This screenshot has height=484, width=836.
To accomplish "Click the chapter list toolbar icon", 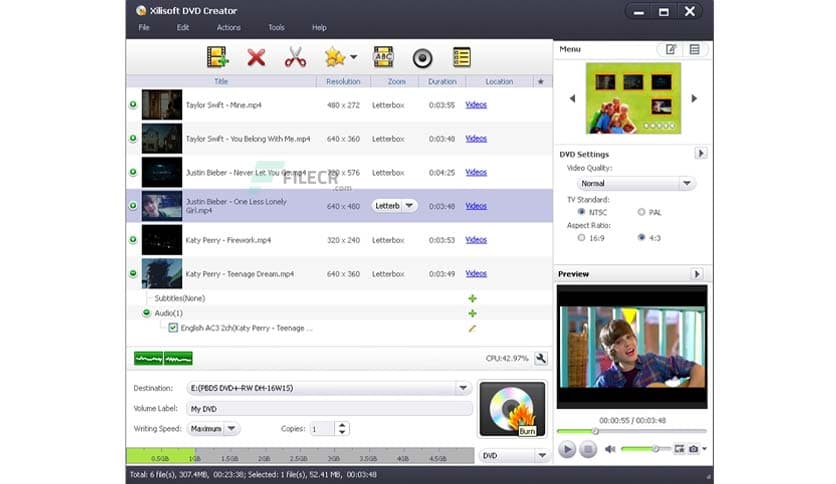I will coord(461,57).
